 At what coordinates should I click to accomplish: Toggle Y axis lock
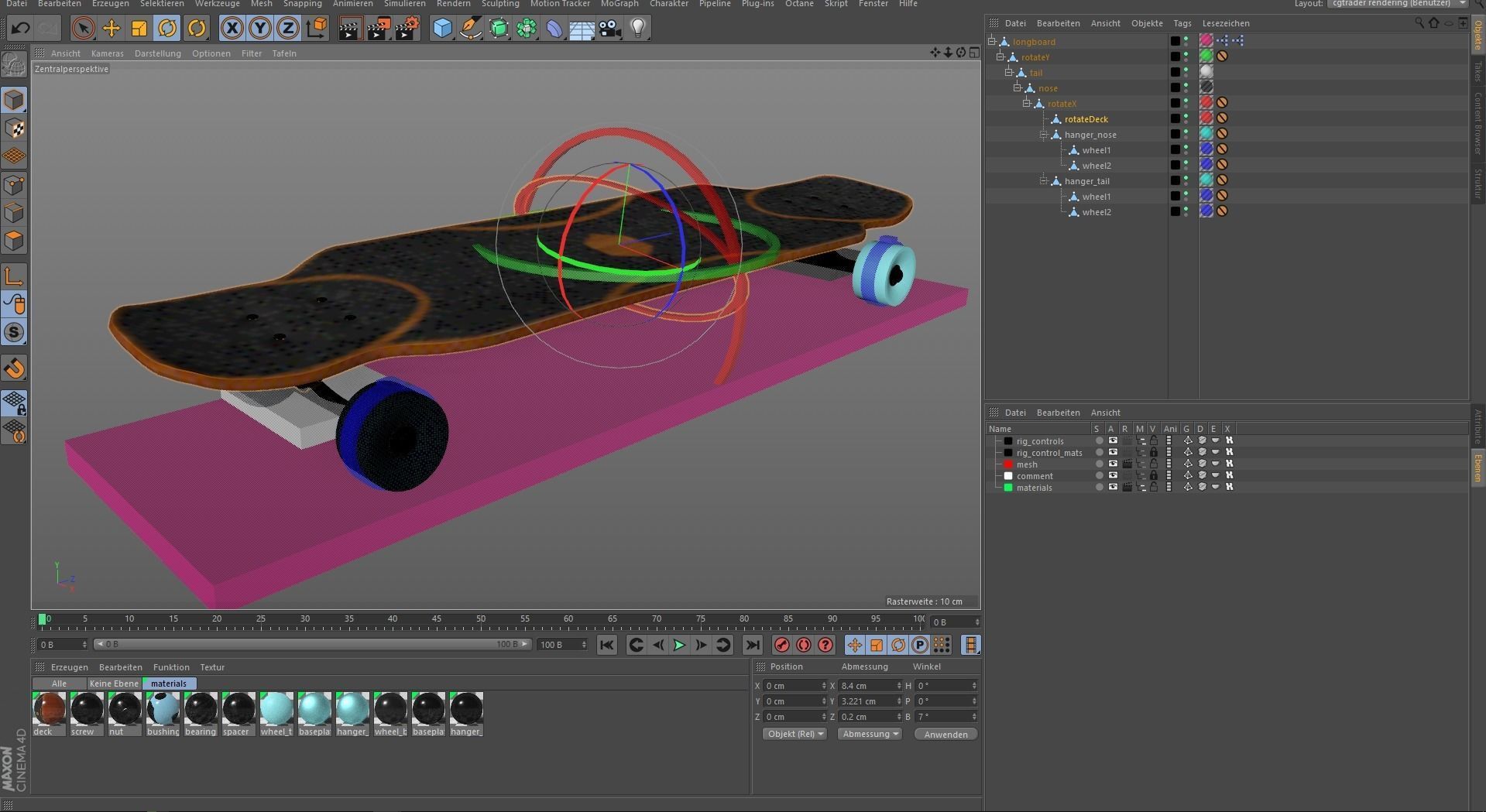(259, 29)
